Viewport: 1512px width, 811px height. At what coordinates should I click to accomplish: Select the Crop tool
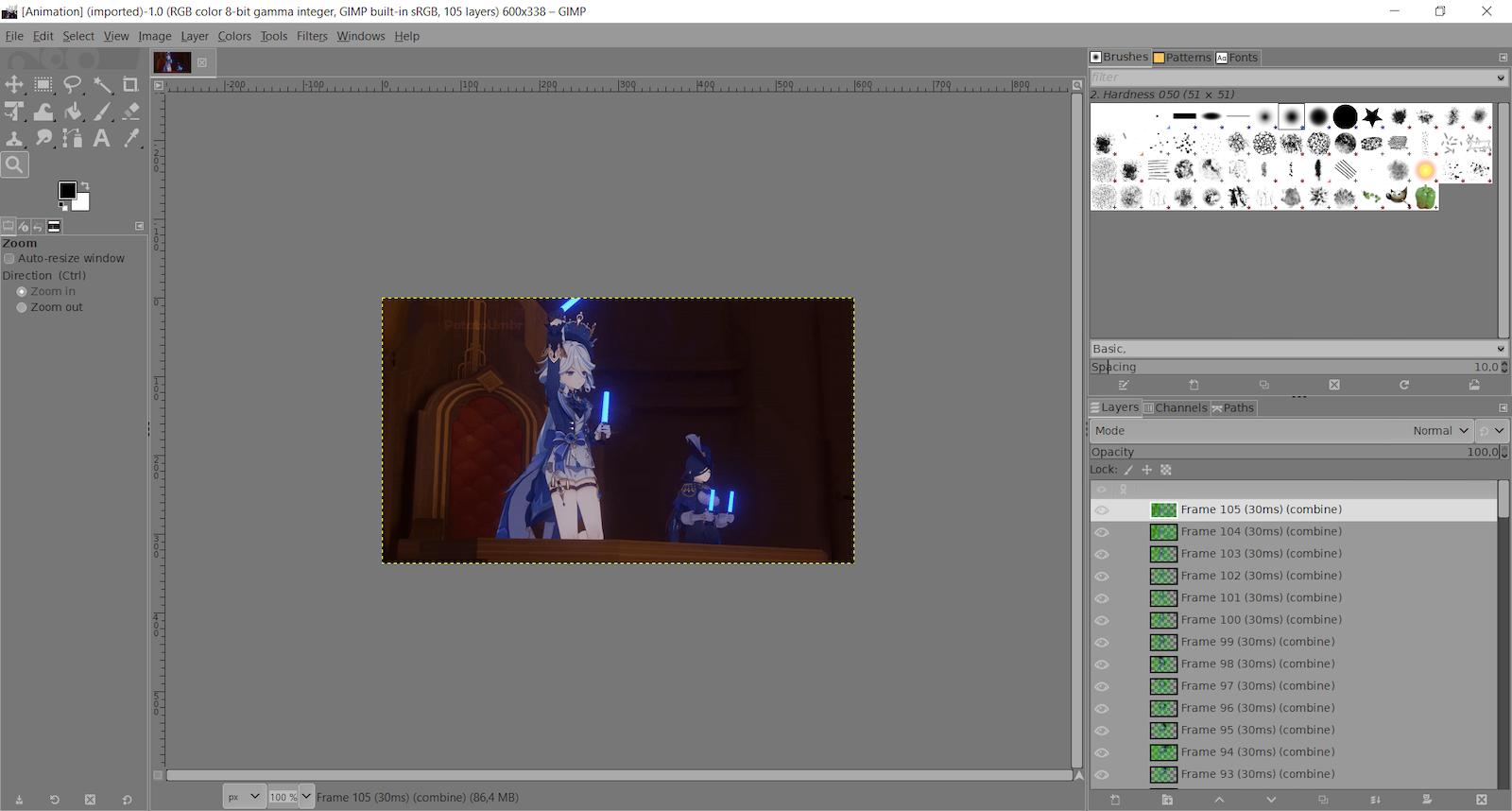click(130, 85)
